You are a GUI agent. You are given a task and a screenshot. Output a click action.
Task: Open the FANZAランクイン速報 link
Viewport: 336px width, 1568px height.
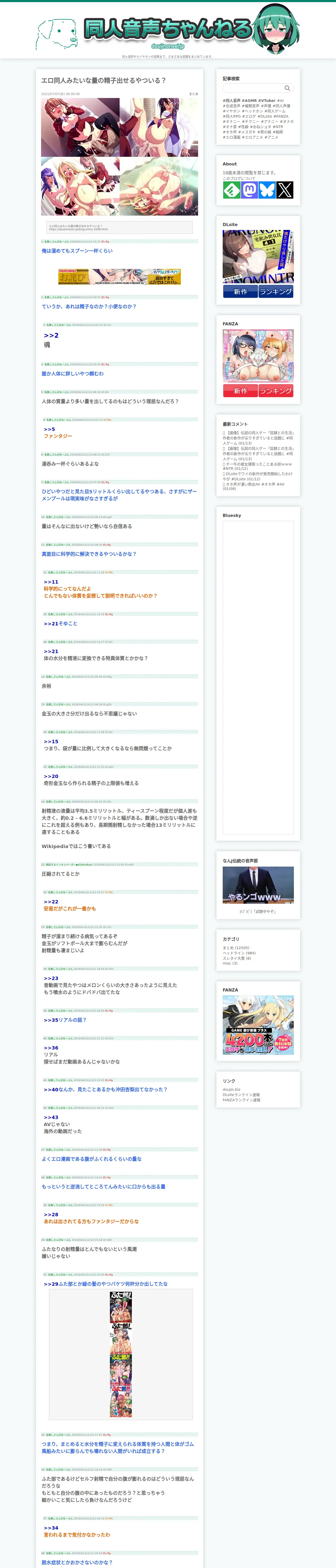tap(242, 1100)
